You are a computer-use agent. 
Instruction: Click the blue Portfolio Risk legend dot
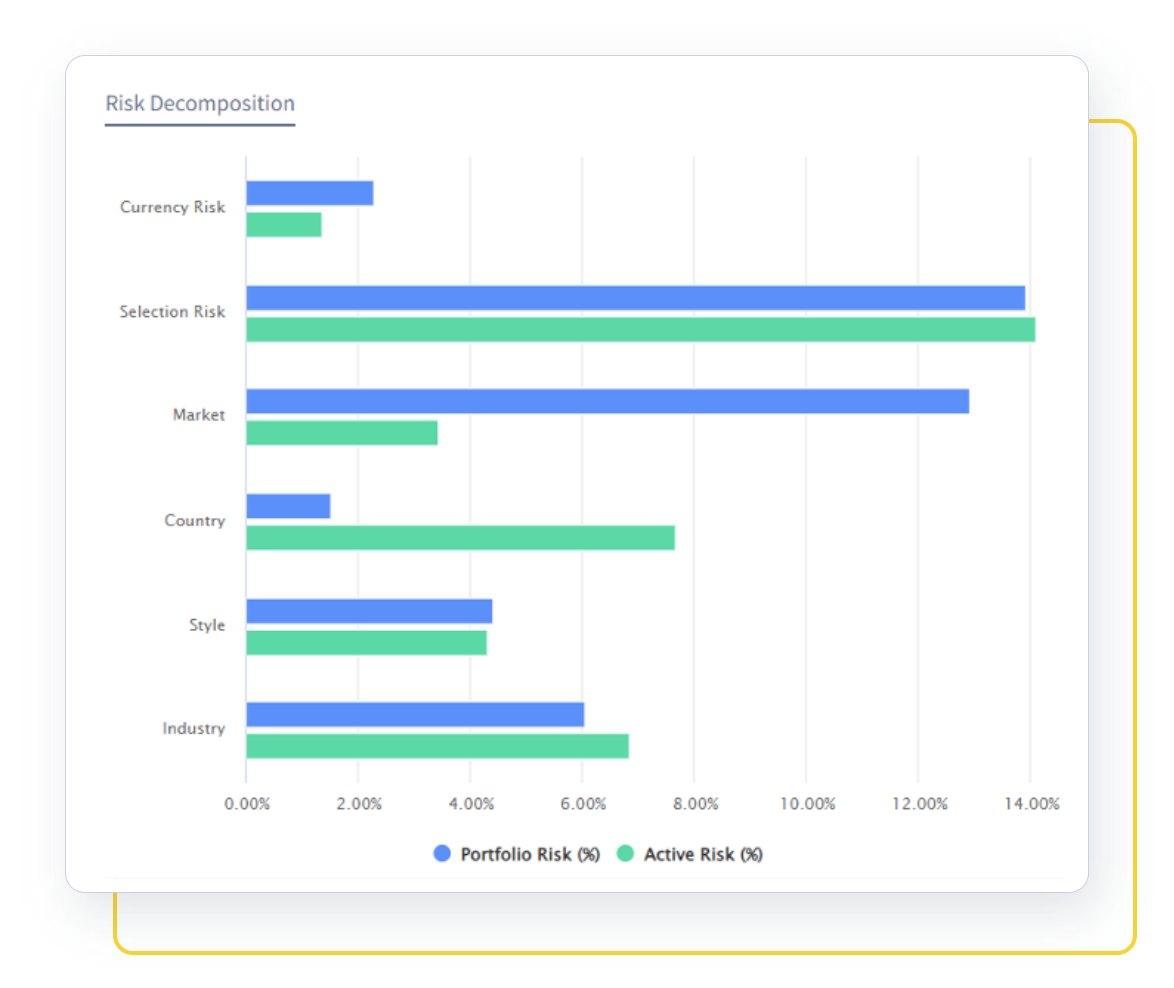click(441, 854)
